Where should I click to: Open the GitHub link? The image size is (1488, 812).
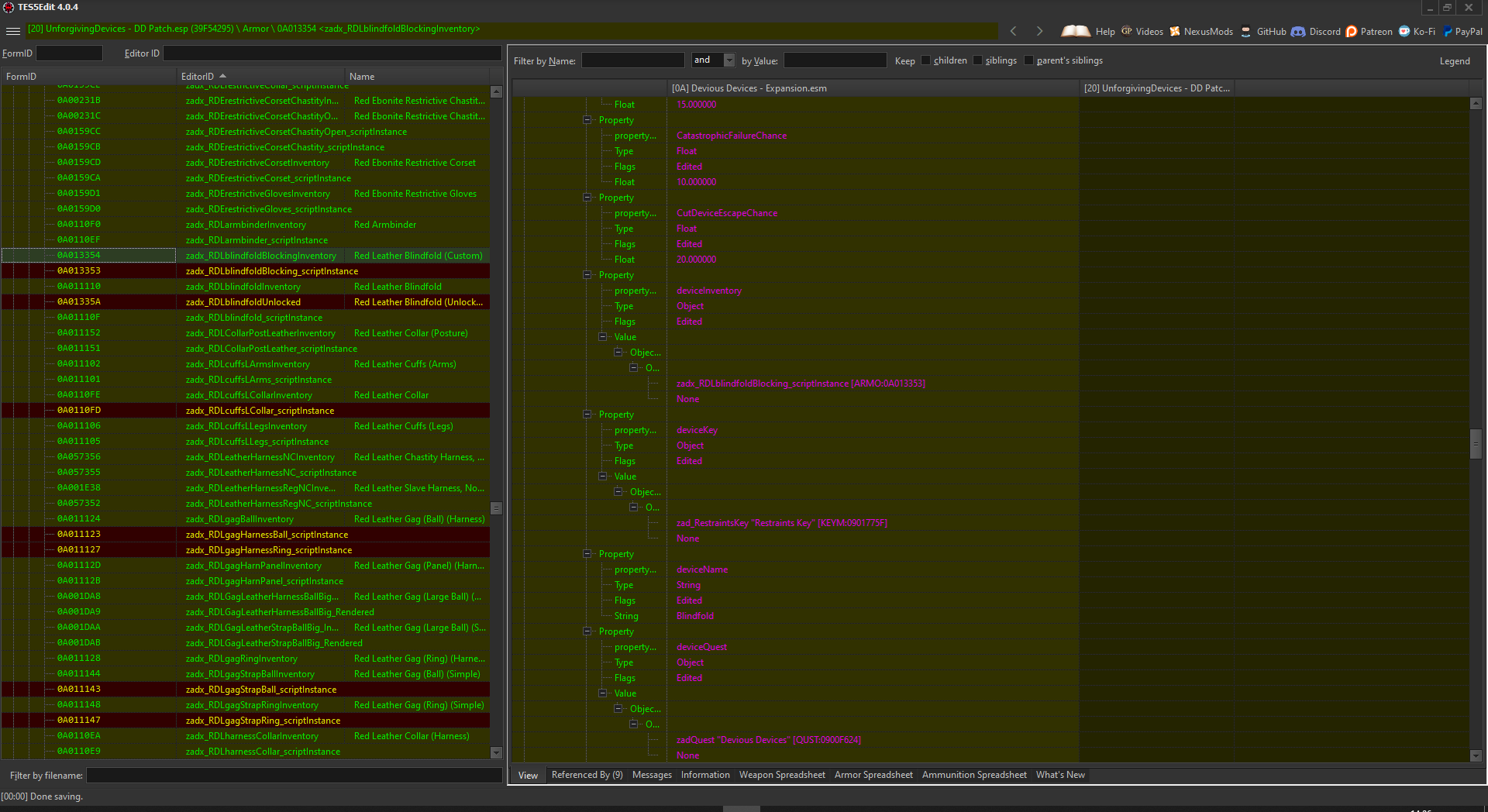tap(1271, 32)
